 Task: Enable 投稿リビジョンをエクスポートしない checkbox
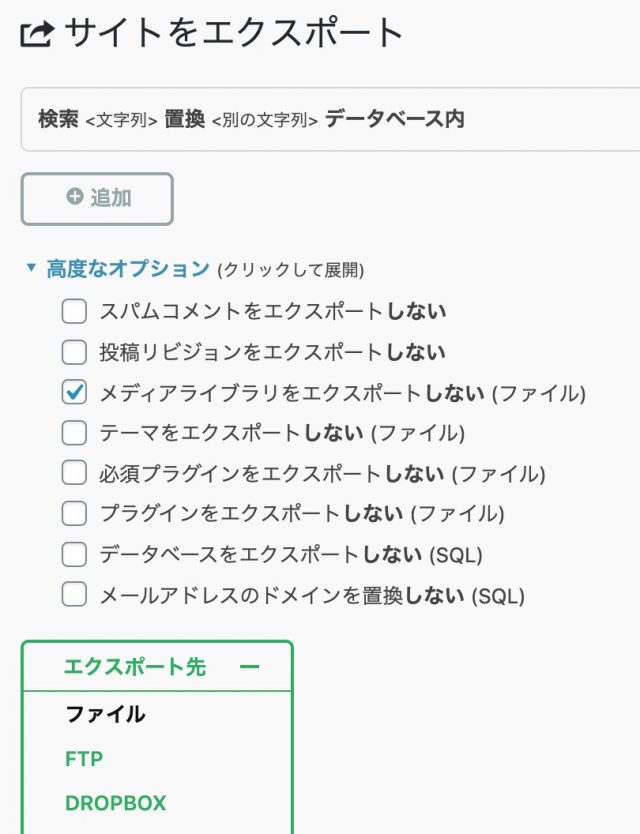(x=74, y=352)
